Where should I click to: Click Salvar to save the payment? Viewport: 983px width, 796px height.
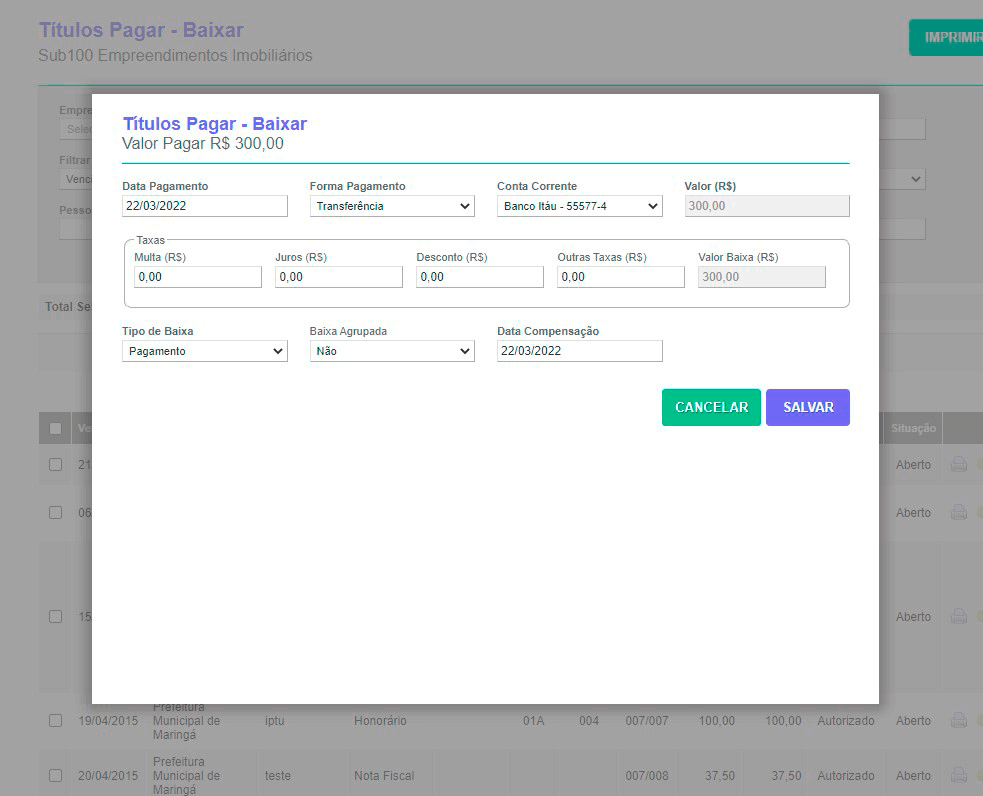(807, 408)
